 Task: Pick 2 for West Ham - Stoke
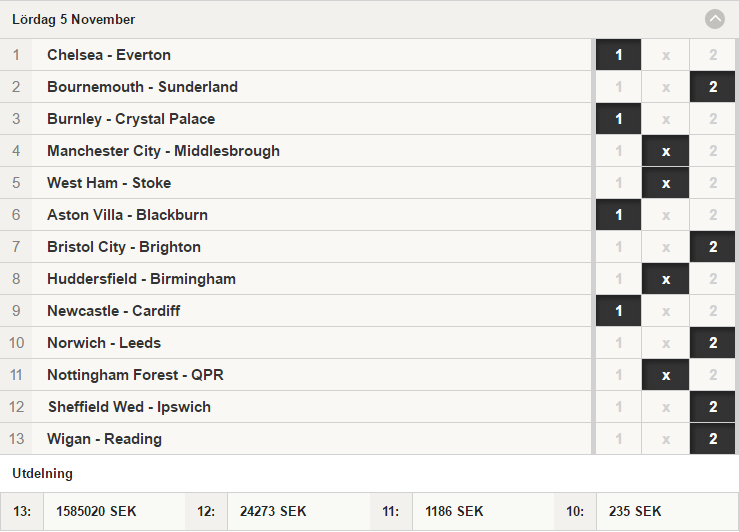[x=713, y=183]
